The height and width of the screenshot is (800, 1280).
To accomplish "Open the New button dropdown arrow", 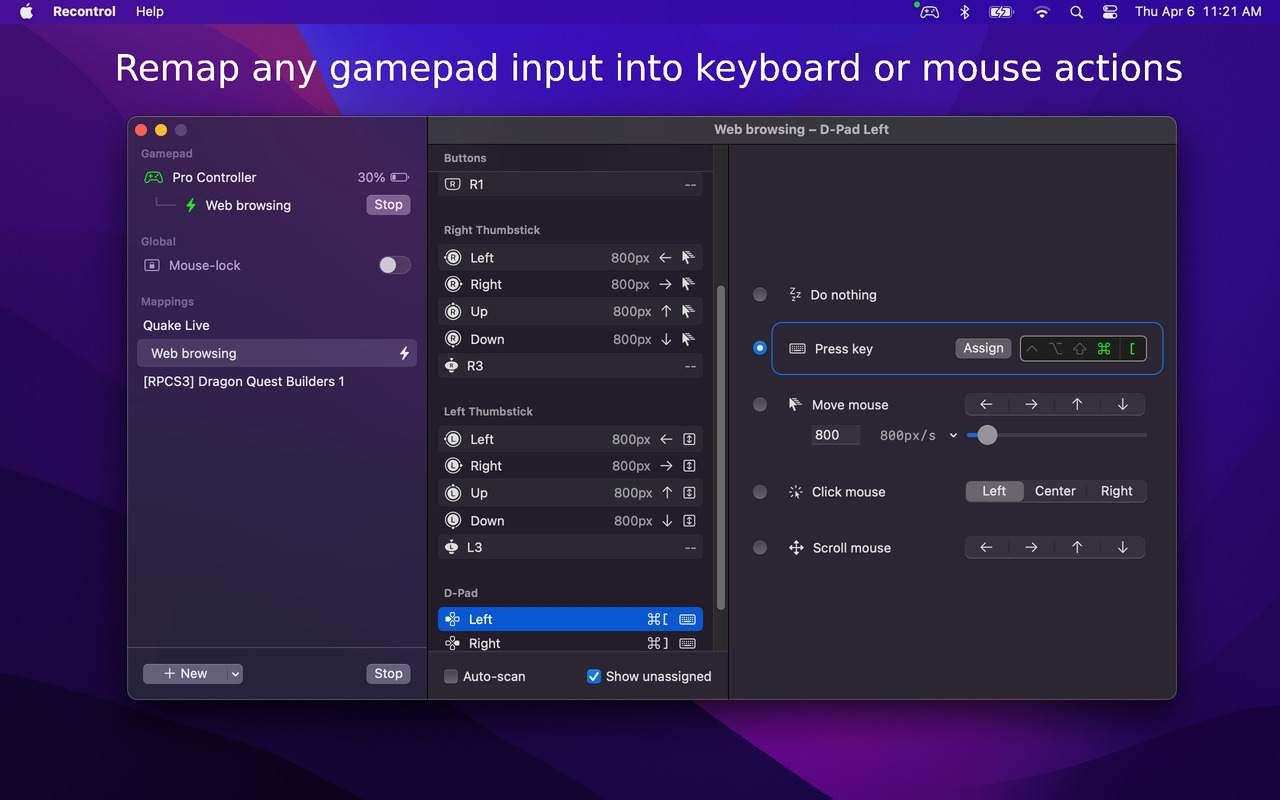I will click(235, 674).
